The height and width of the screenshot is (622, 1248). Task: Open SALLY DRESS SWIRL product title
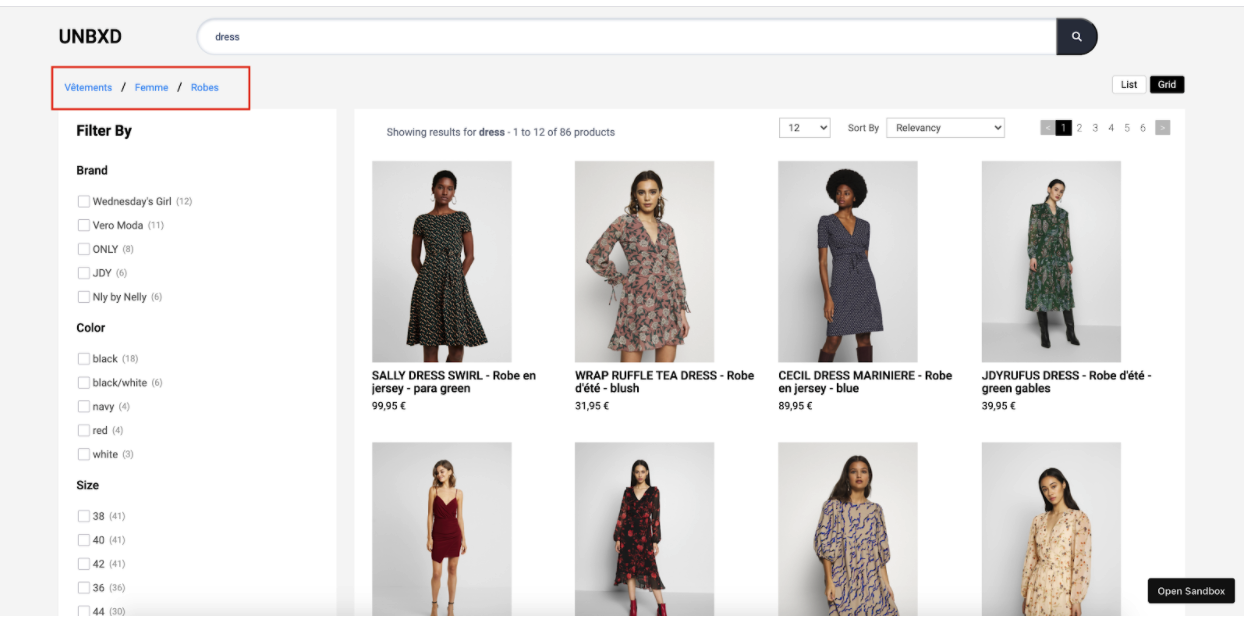point(454,382)
